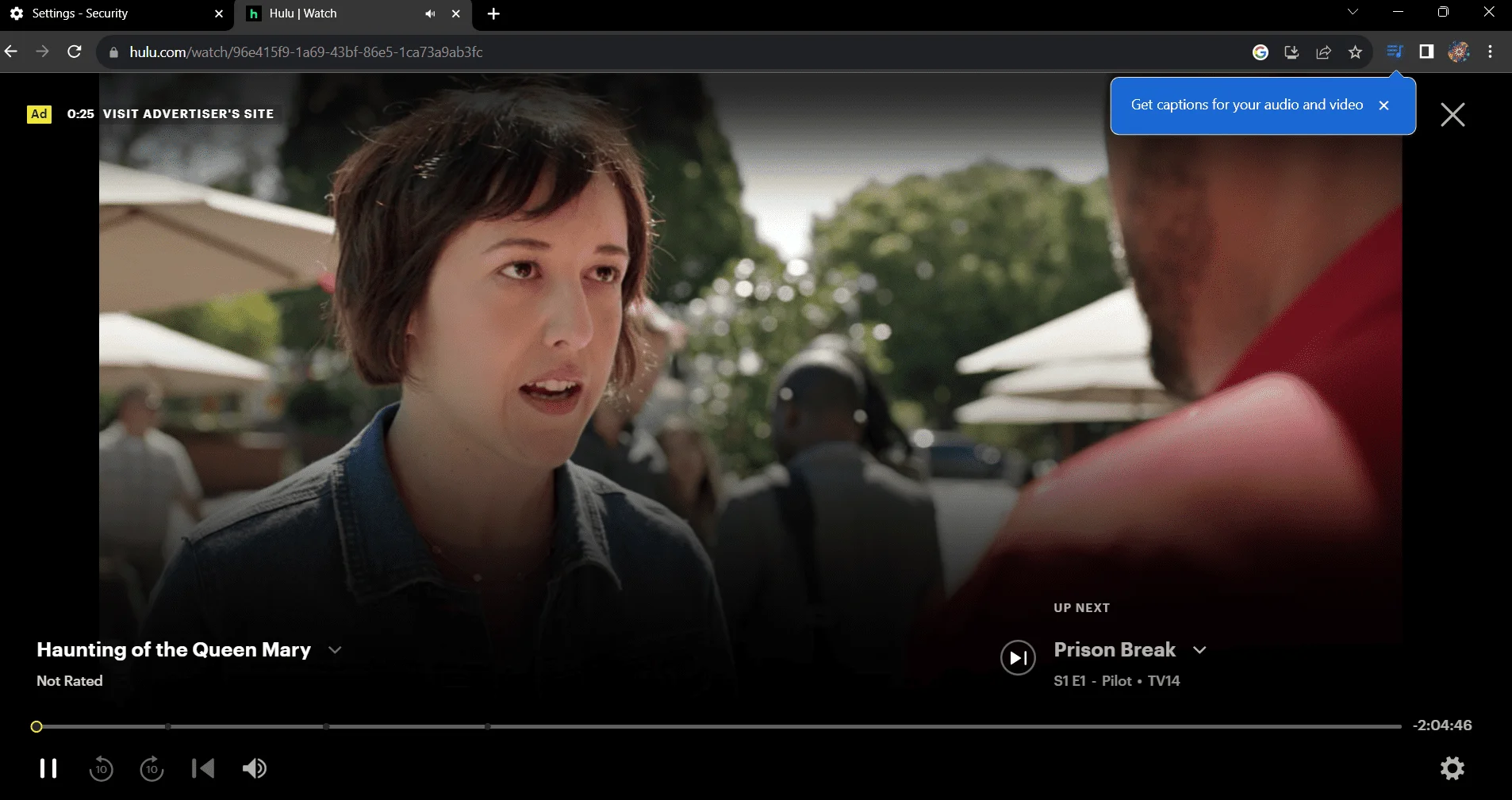Click the Prison Break title

[1115, 650]
